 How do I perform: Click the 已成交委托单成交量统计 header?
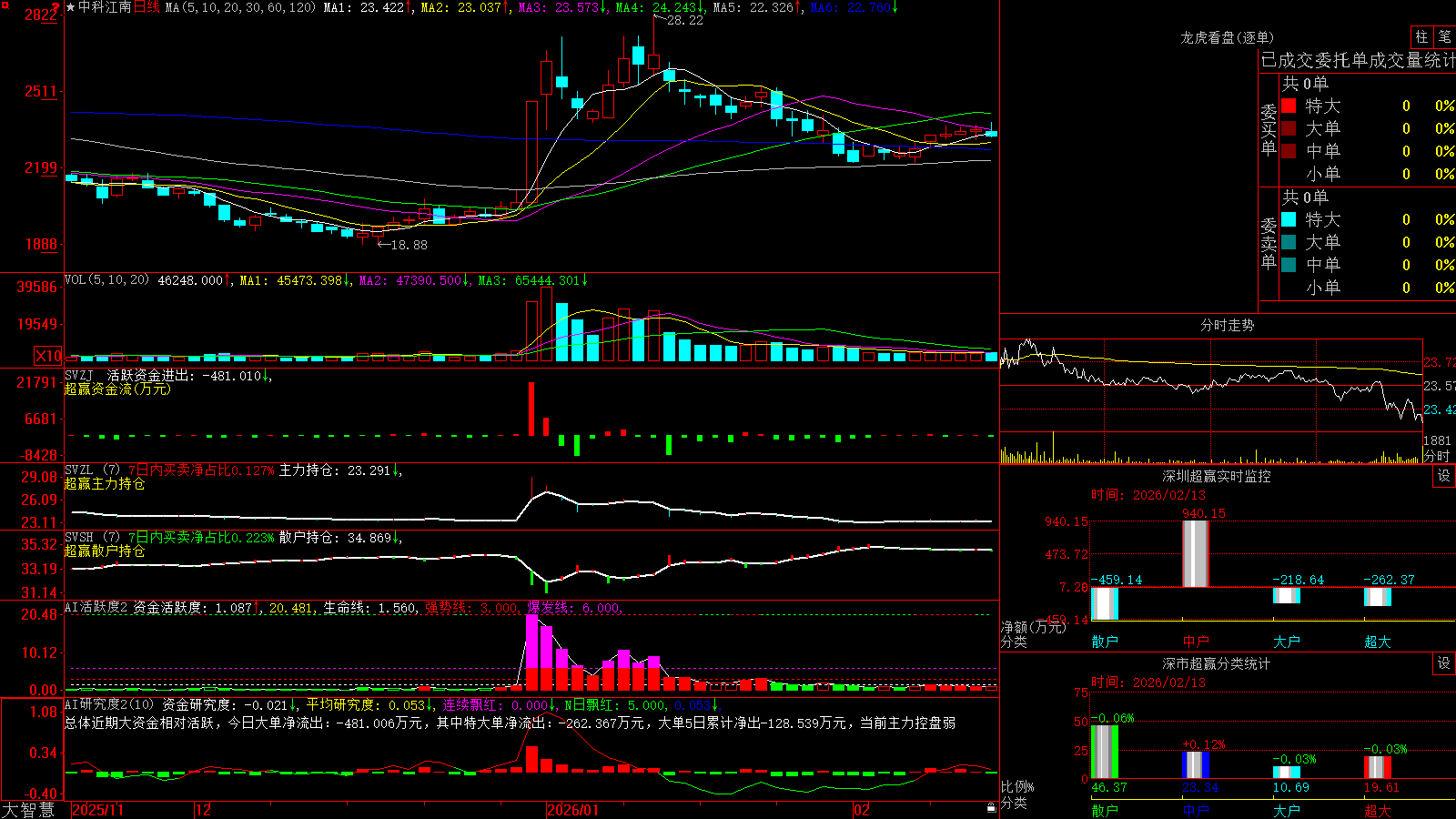pyautogui.click(x=1358, y=61)
